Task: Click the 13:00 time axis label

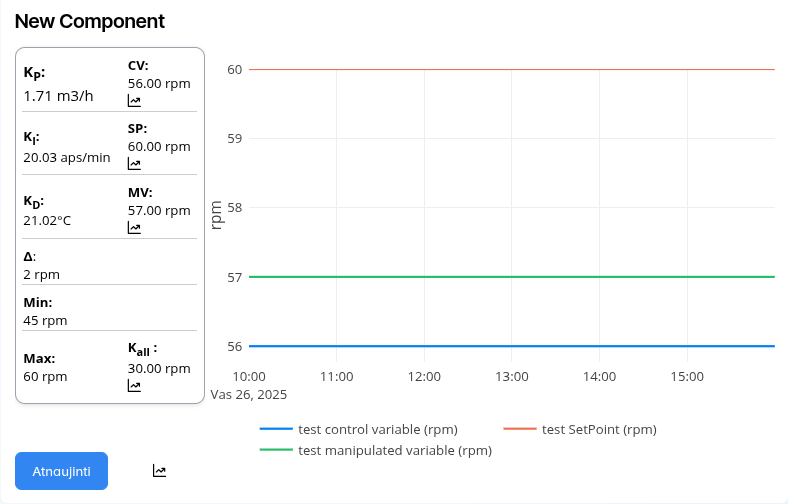Action: 512,376
